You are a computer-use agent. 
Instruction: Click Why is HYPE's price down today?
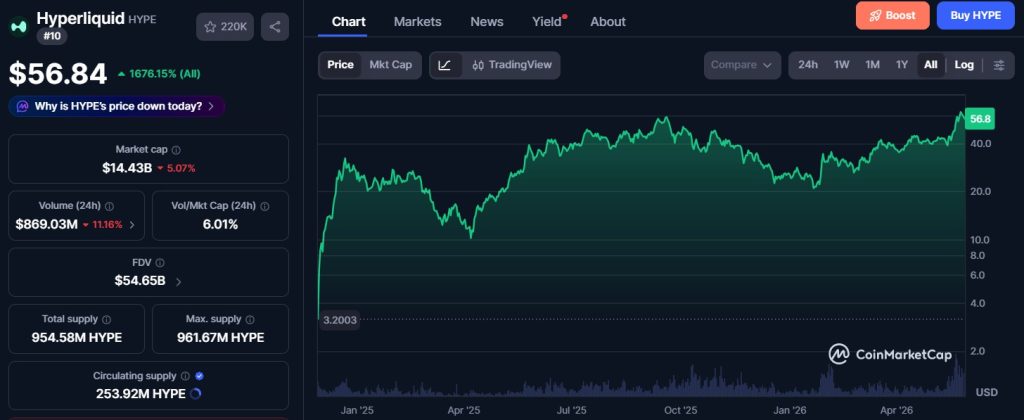(x=118, y=106)
